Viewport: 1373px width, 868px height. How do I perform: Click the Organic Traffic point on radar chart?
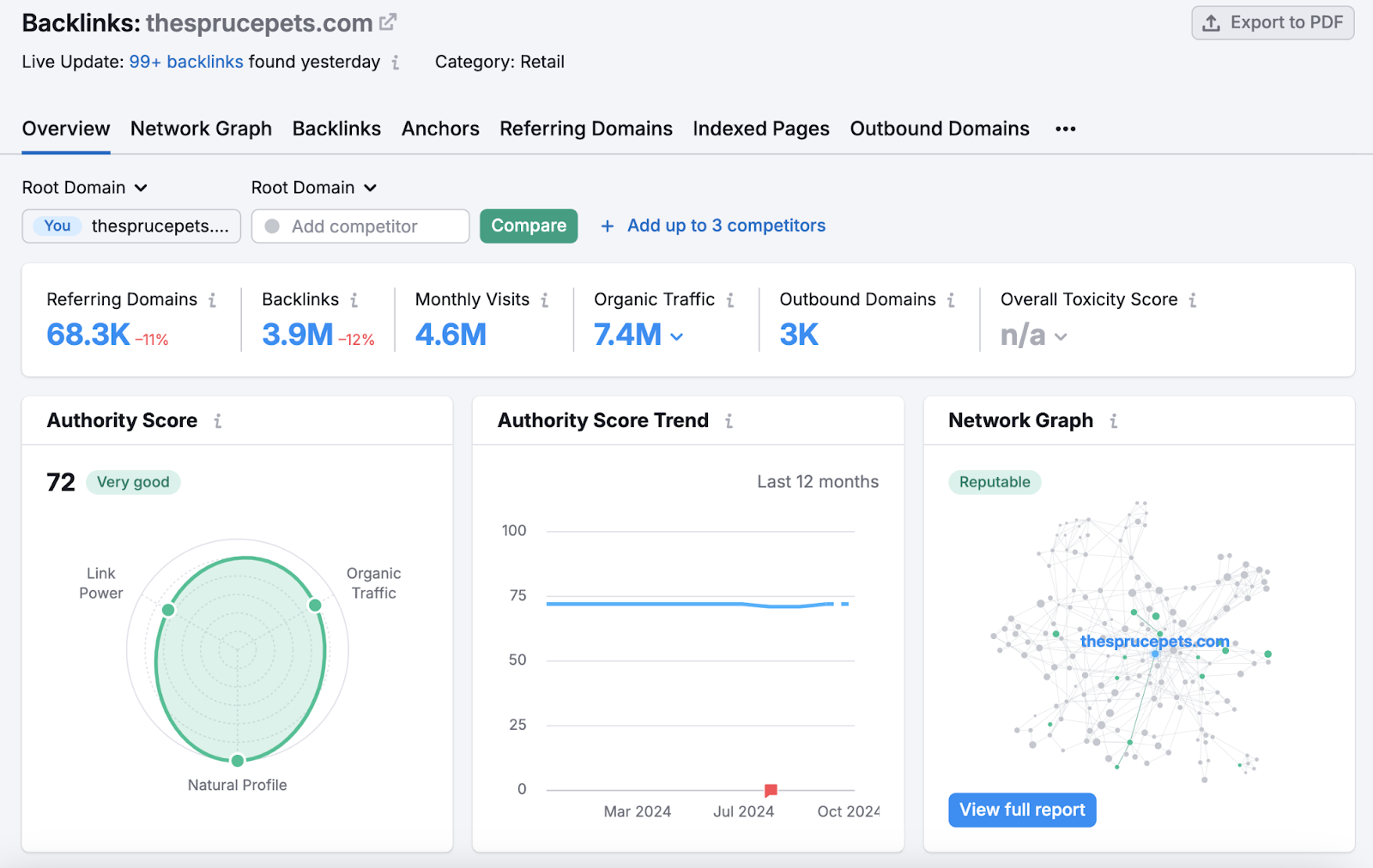(x=315, y=606)
